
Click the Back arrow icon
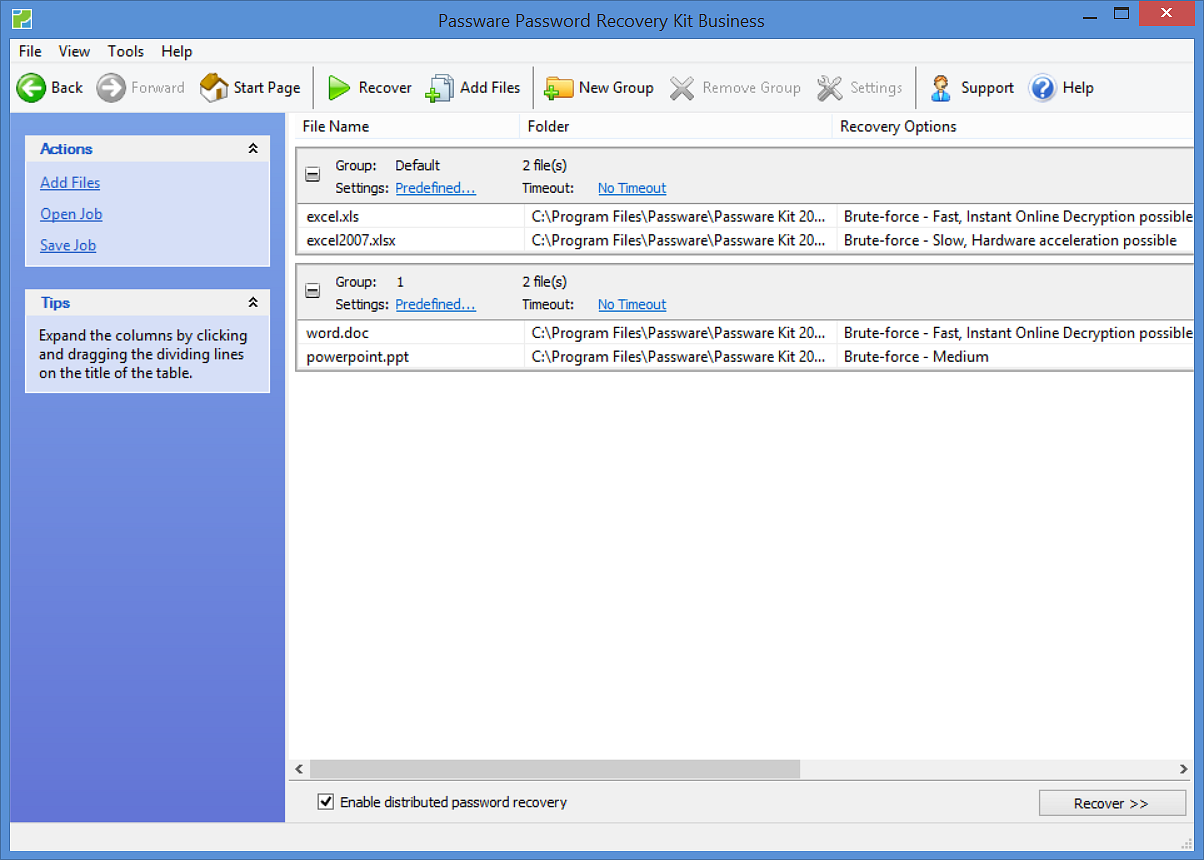(31, 88)
